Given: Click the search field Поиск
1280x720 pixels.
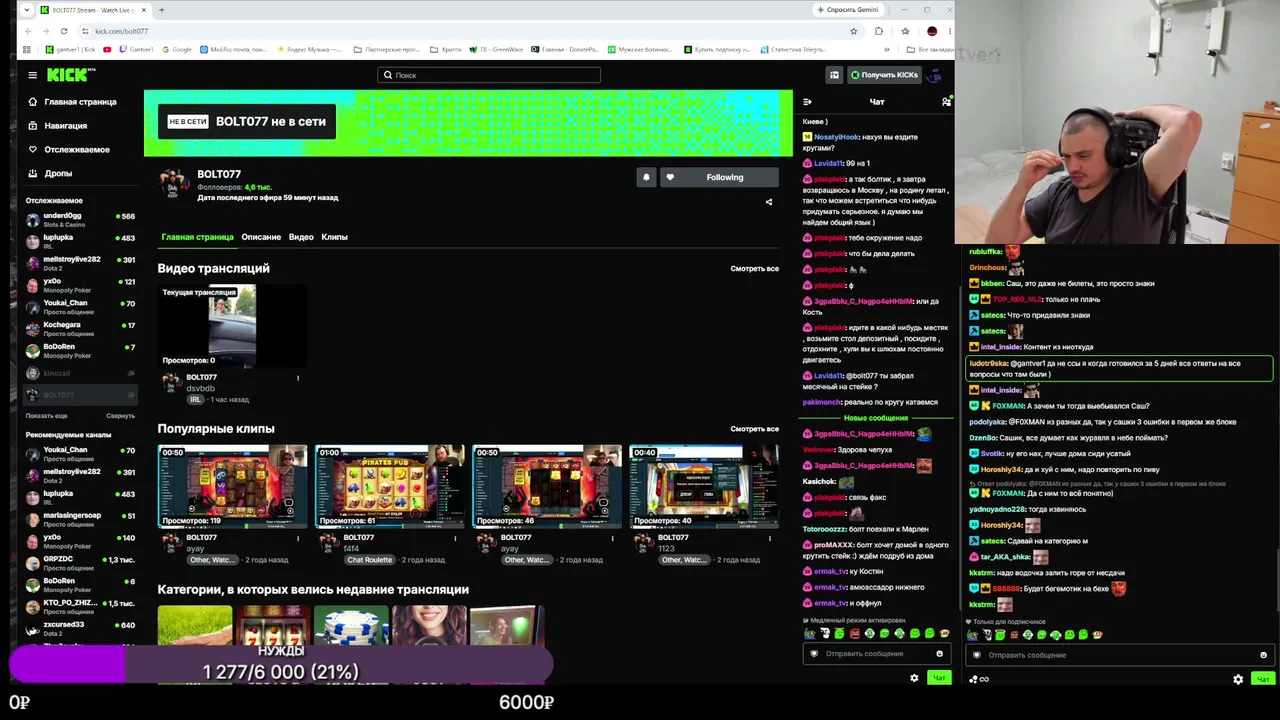Looking at the screenshot, I should tap(489, 75).
